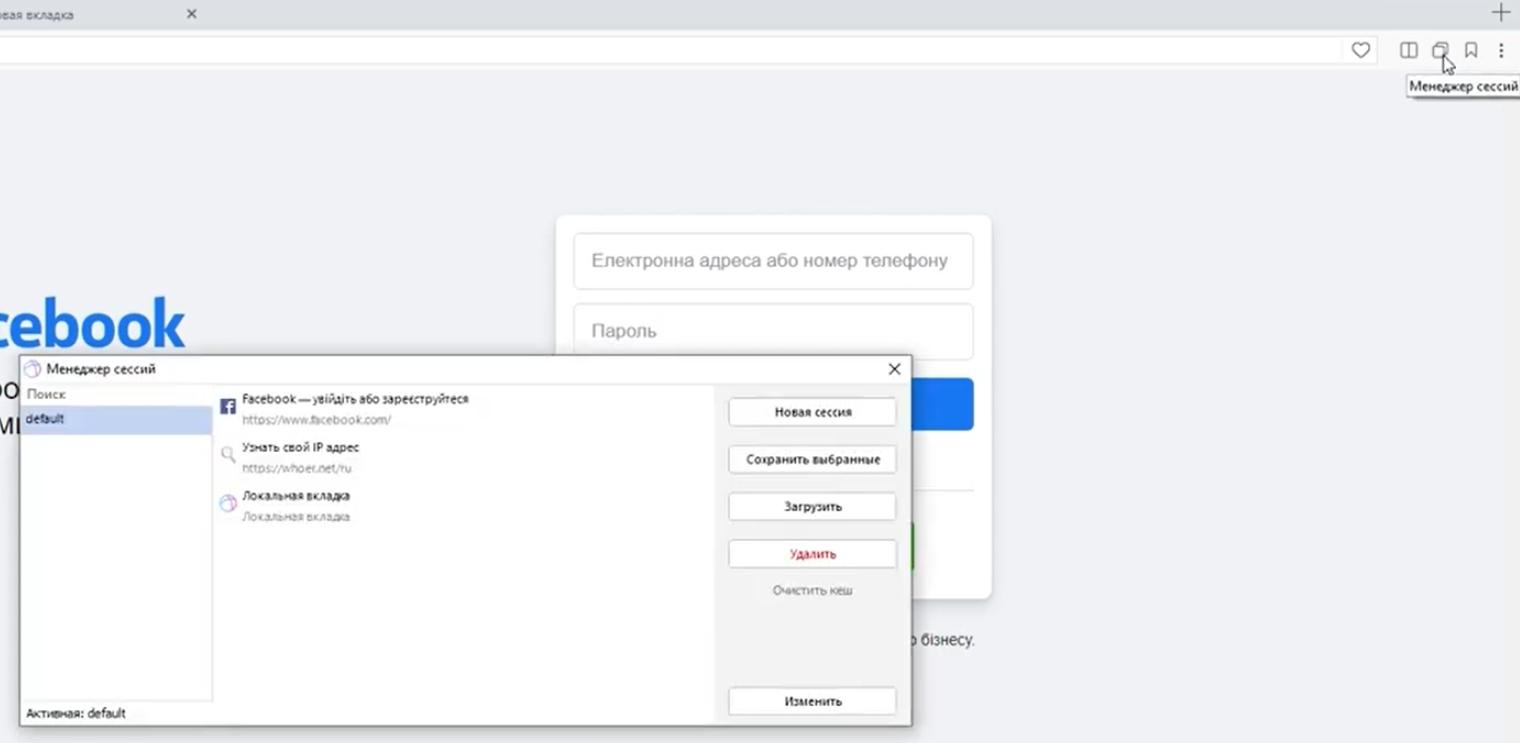This screenshot has height=743, width=1520.
Task: Click the heart favorites icon
Action: click(x=1360, y=50)
